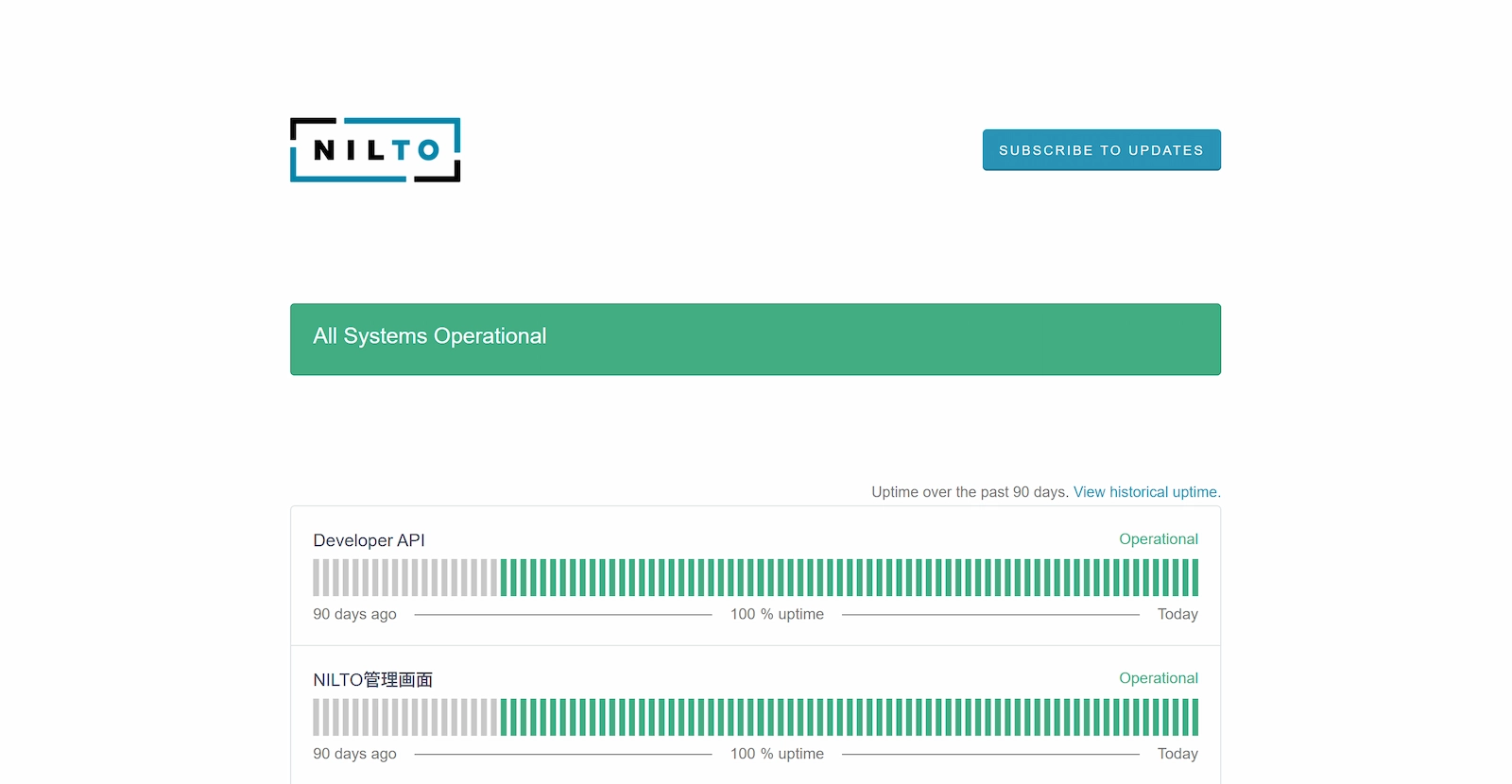Viewport: 1512px width, 784px height.
Task: Select first green bar in NILTO管理画面 chart
Action: [504, 718]
